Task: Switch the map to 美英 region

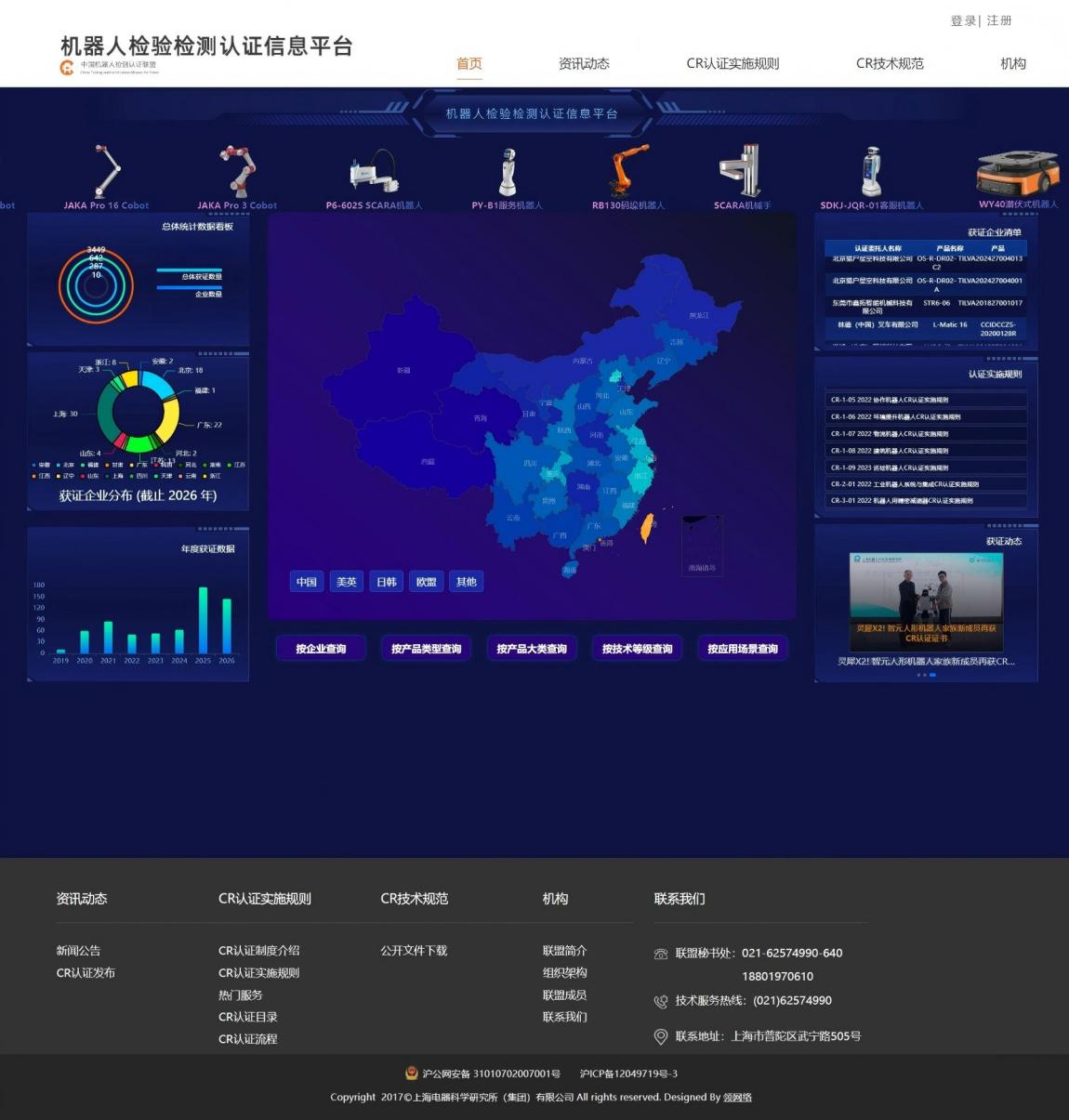Action: (347, 582)
